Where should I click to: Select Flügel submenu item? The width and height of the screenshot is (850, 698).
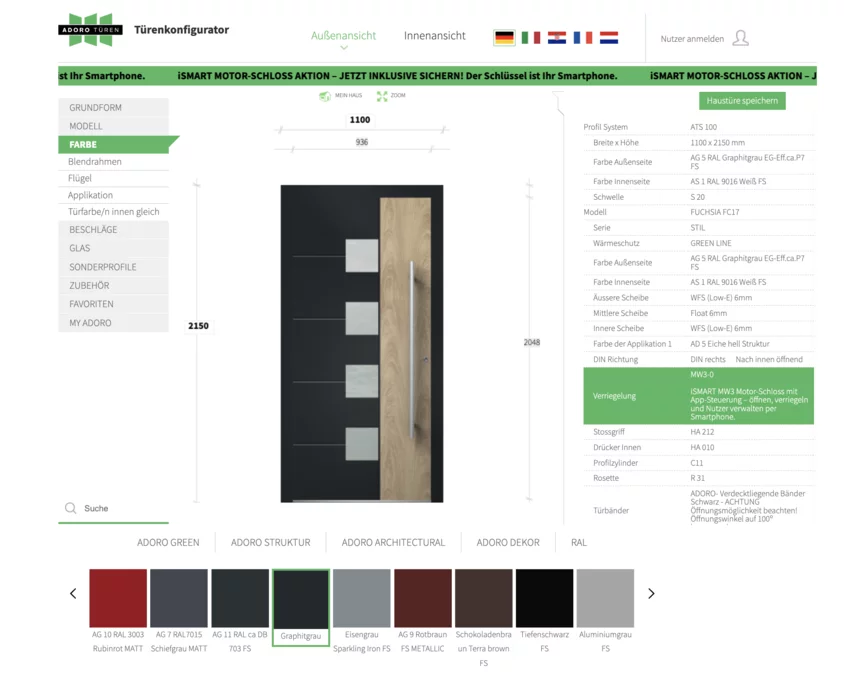point(113,178)
